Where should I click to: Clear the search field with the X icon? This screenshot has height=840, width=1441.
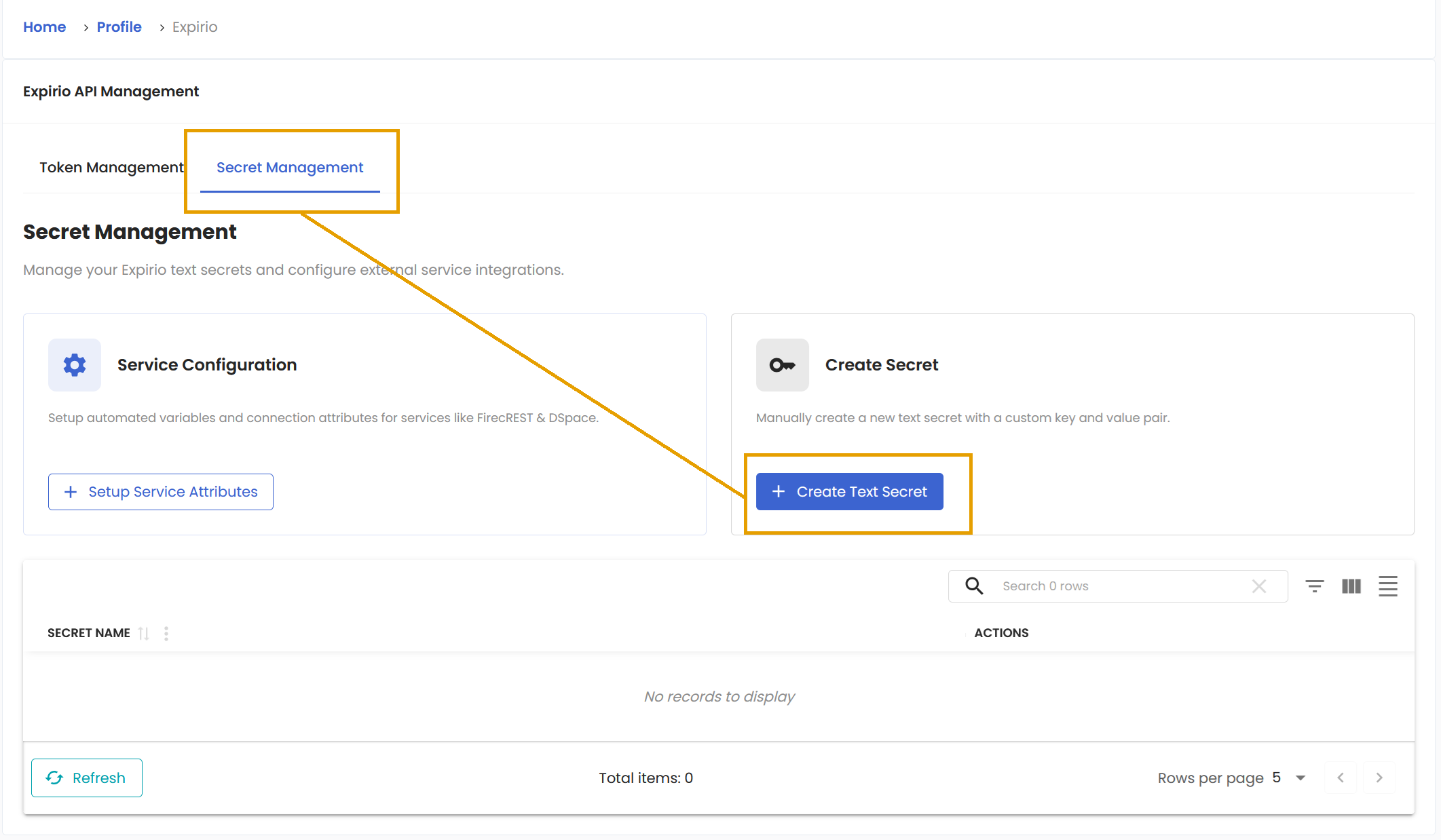1259,586
